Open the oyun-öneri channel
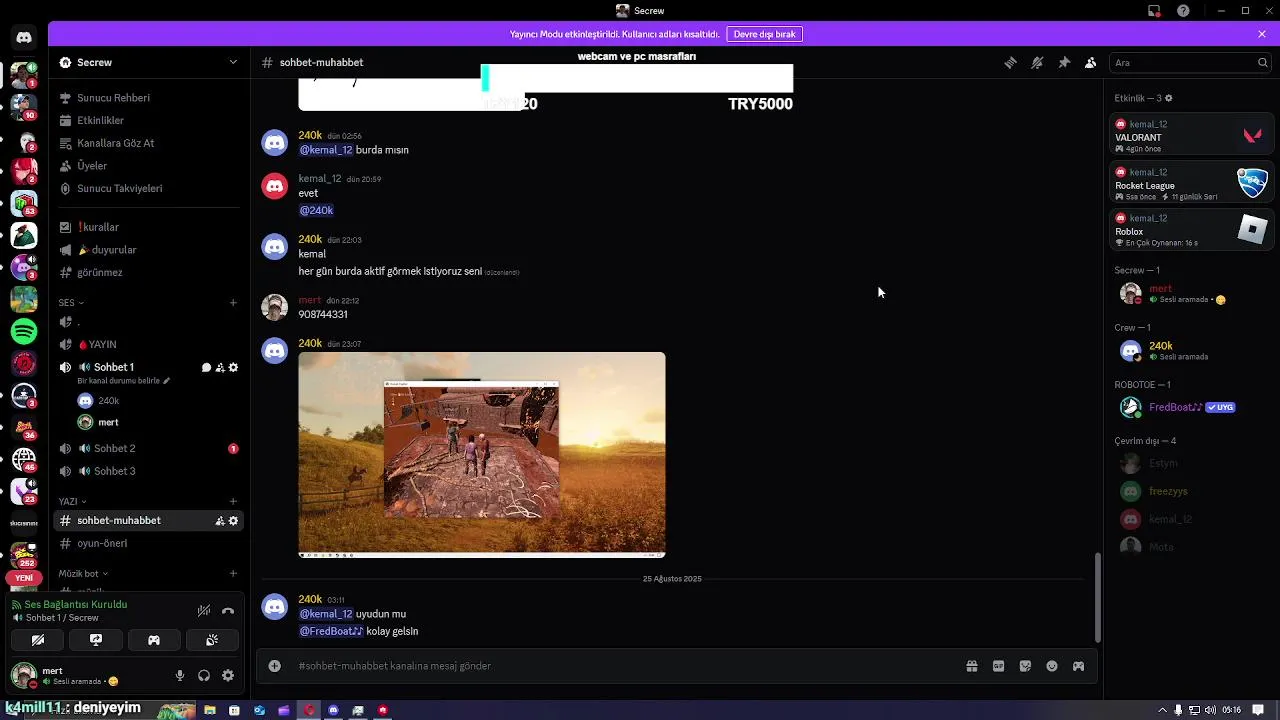This screenshot has height=720, width=1280. pyautogui.click(x=149, y=543)
